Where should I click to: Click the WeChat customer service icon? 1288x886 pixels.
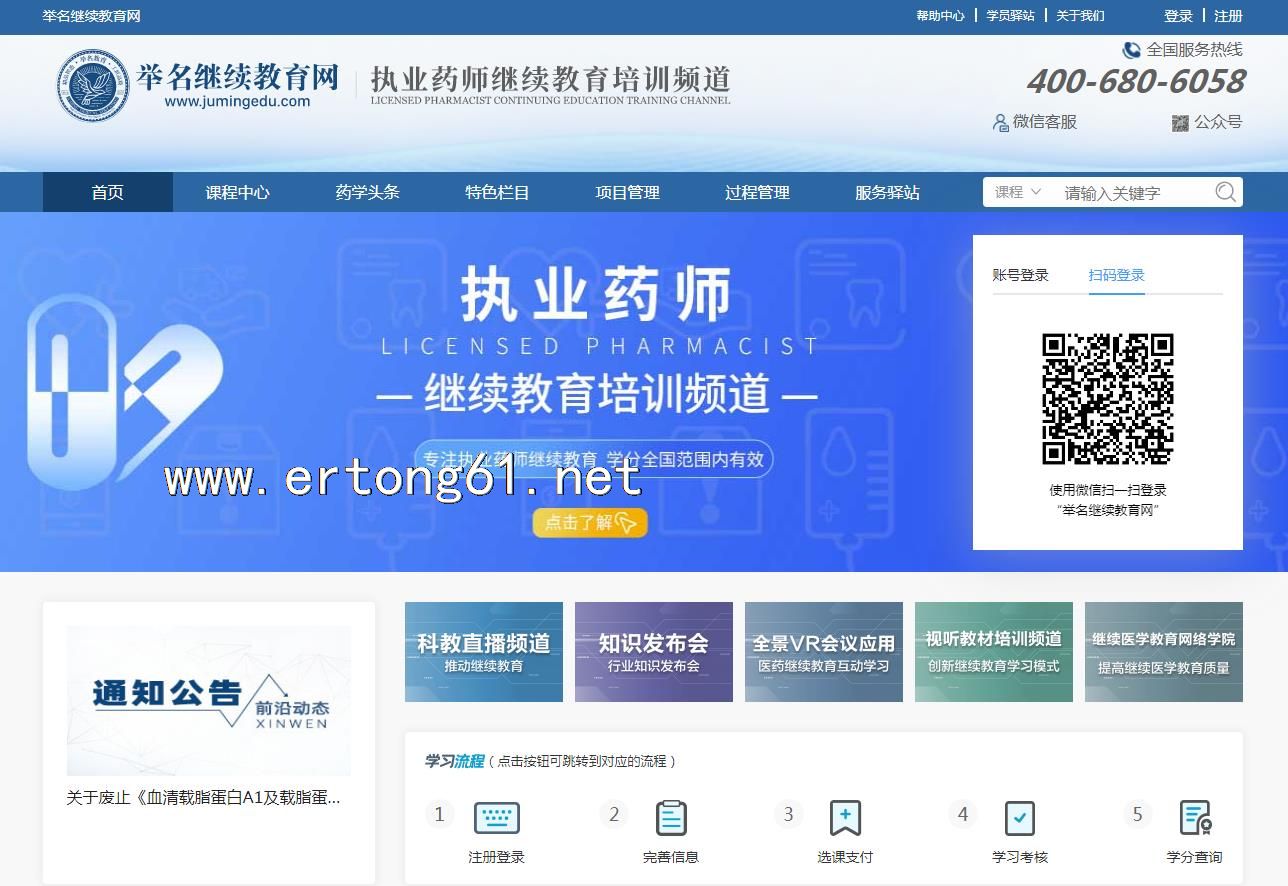pos(1000,122)
